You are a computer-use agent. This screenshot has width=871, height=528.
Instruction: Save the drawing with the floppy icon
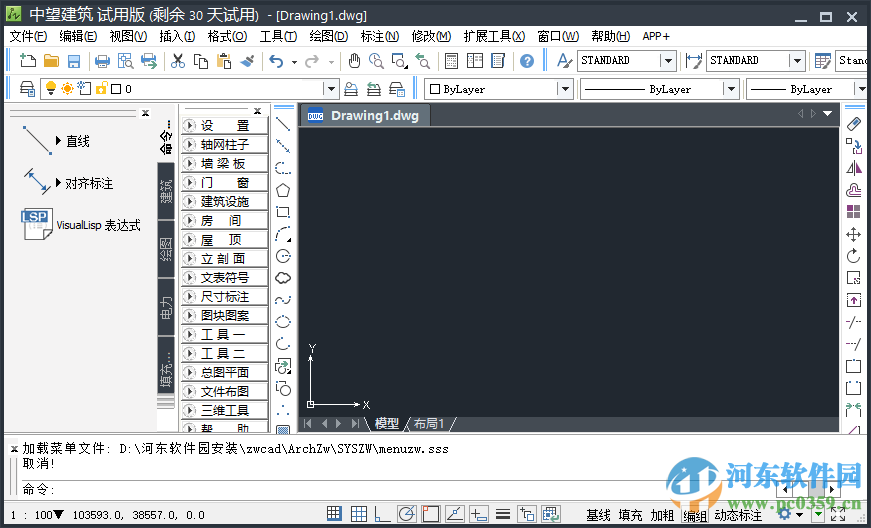74,61
